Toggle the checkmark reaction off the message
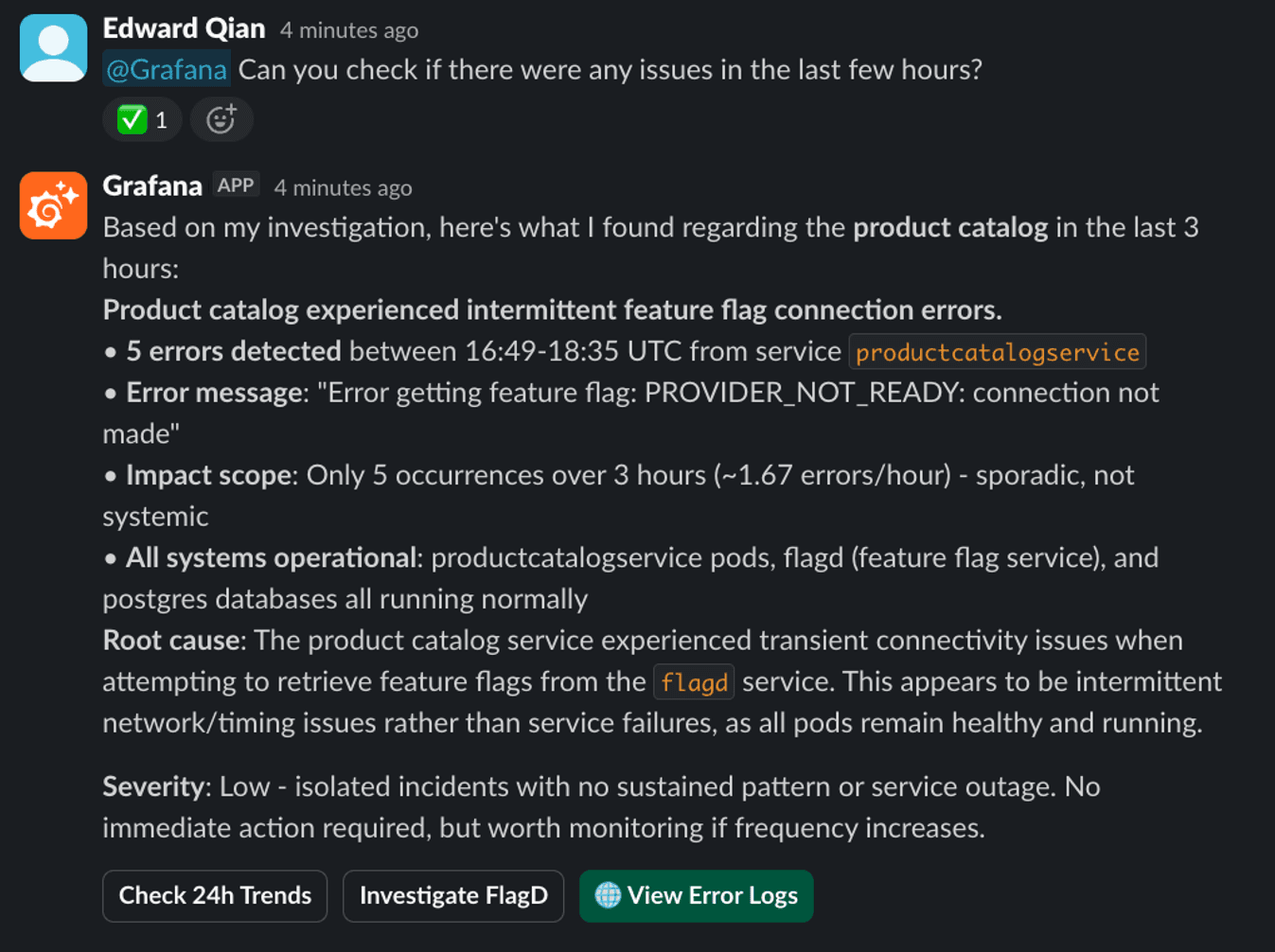 tap(142, 119)
